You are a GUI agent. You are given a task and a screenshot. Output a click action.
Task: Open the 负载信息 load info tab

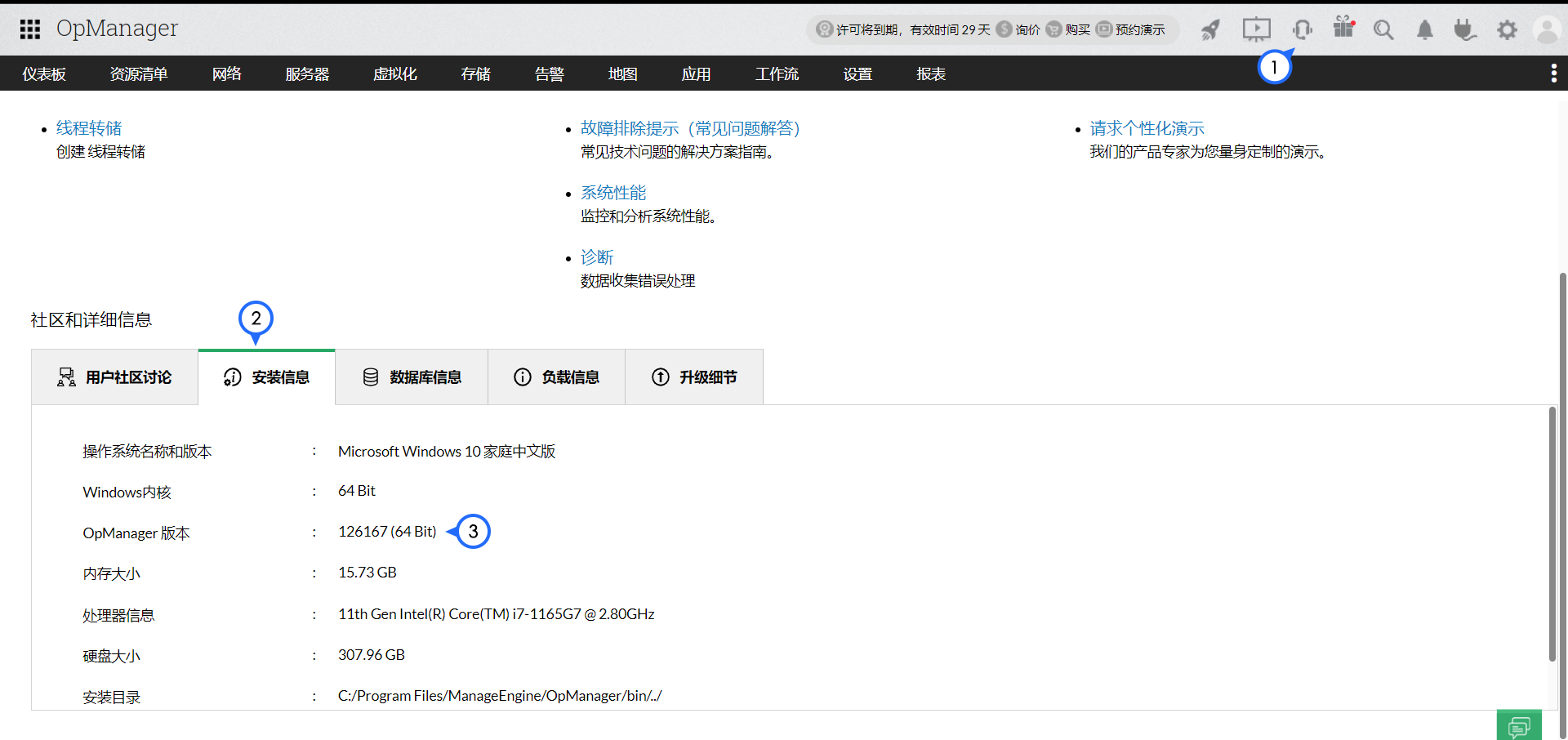pos(556,377)
